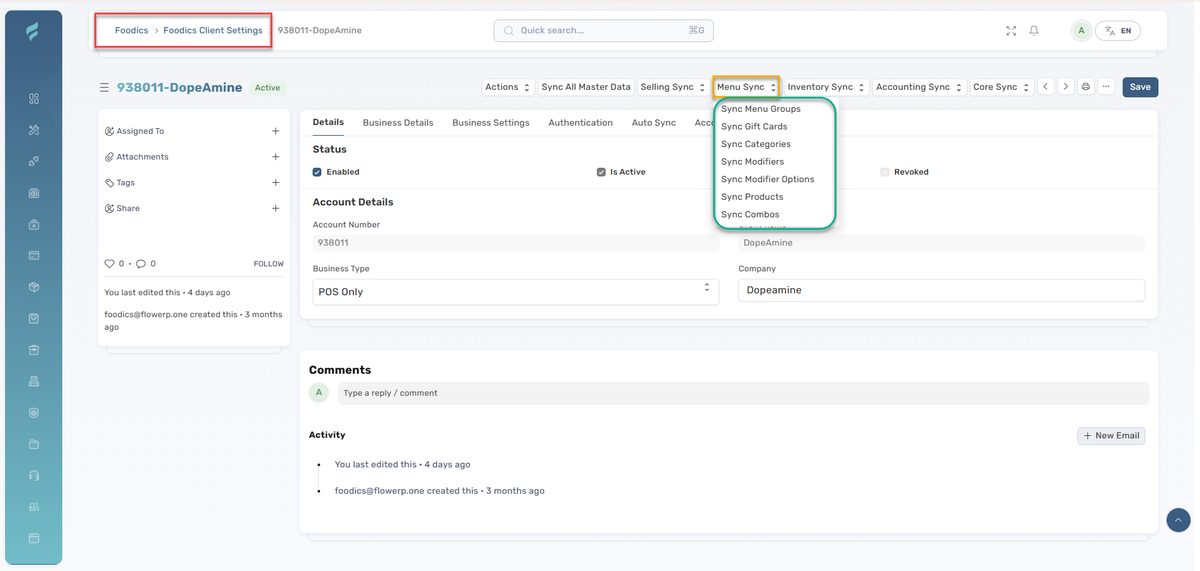
Task: Uncheck the Is Active checkbox
Action: tap(601, 172)
